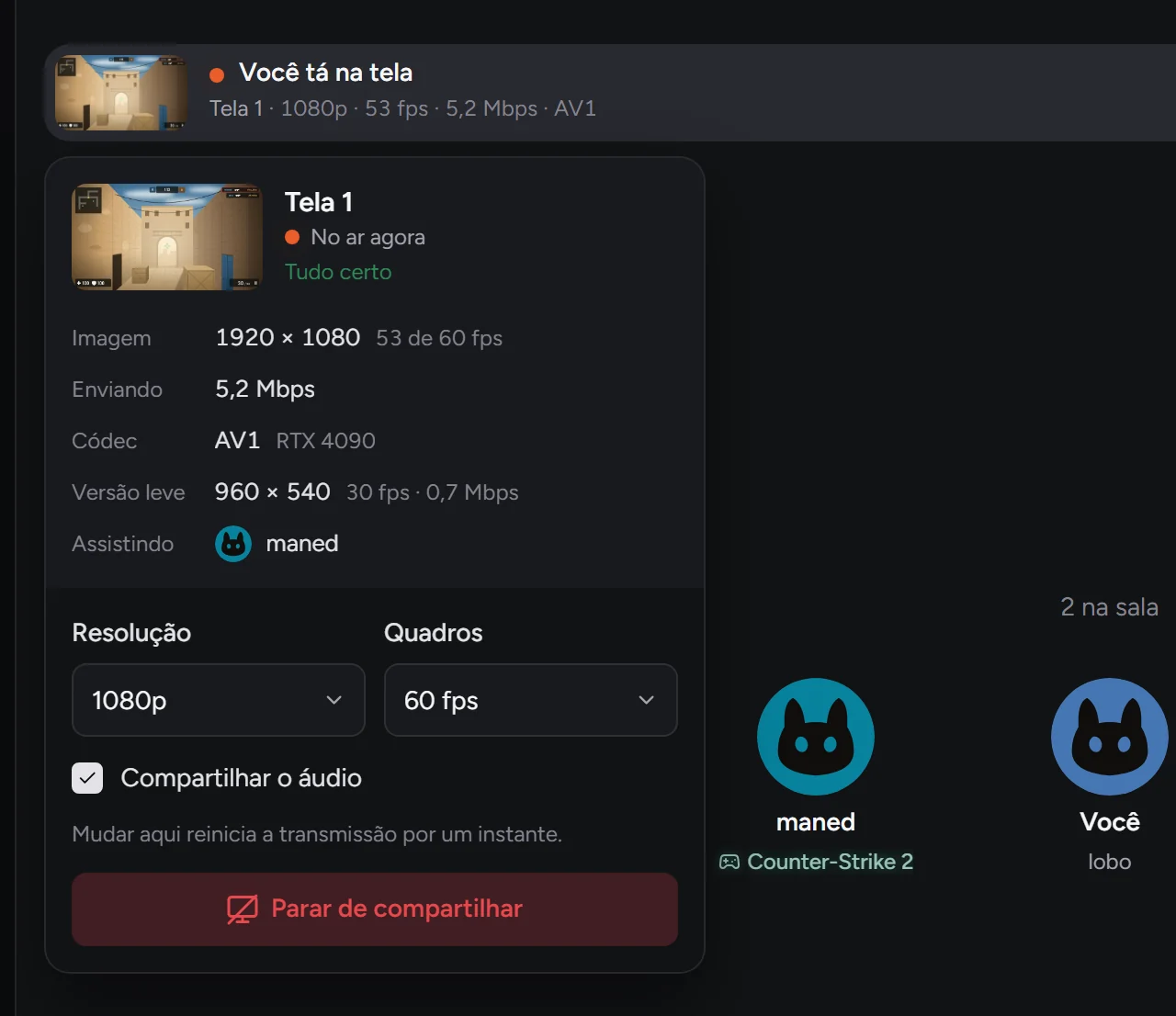Click the top banner screen thumbnail

(121, 93)
